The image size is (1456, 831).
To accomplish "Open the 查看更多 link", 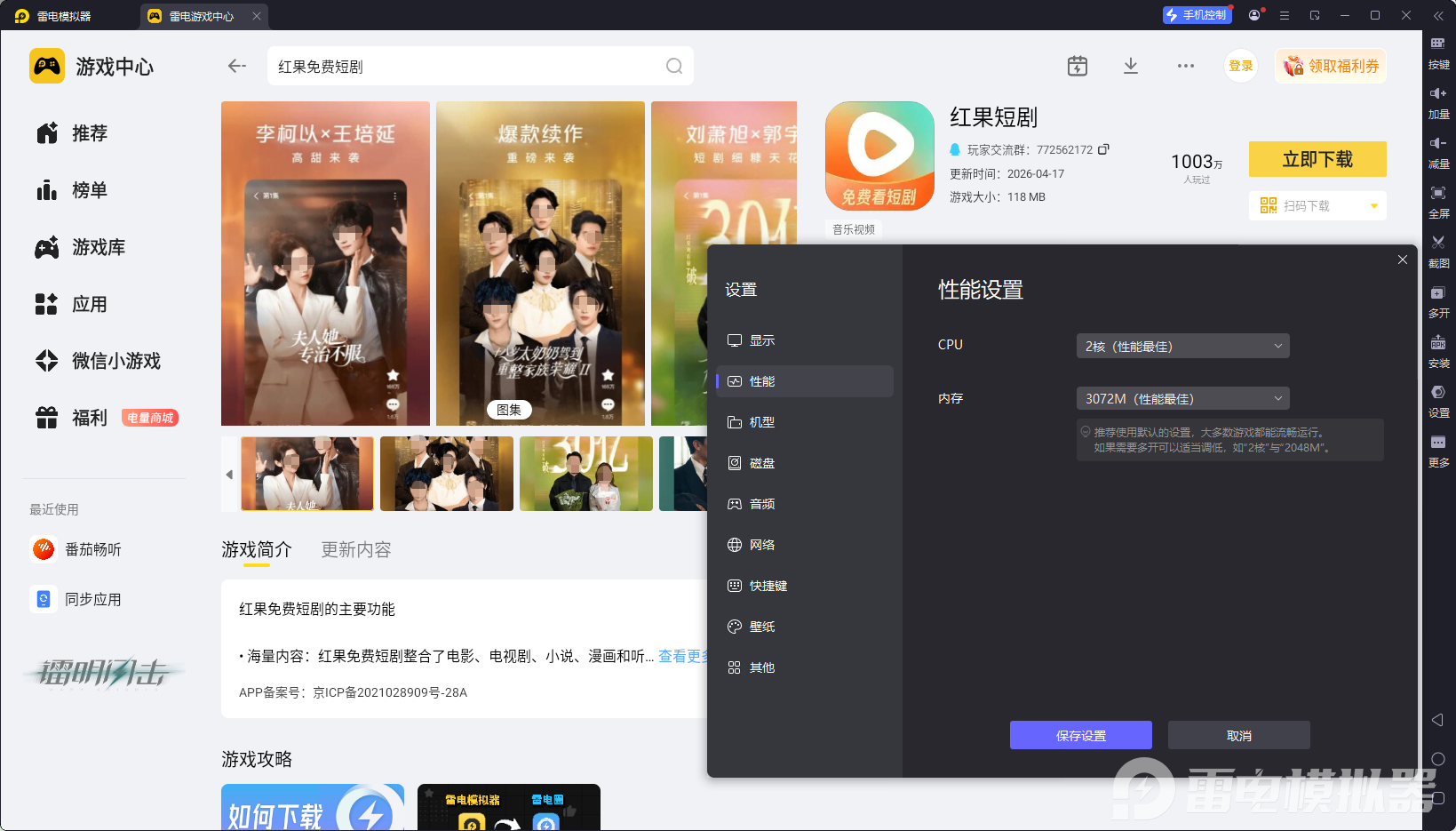I will (x=682, y=656).
